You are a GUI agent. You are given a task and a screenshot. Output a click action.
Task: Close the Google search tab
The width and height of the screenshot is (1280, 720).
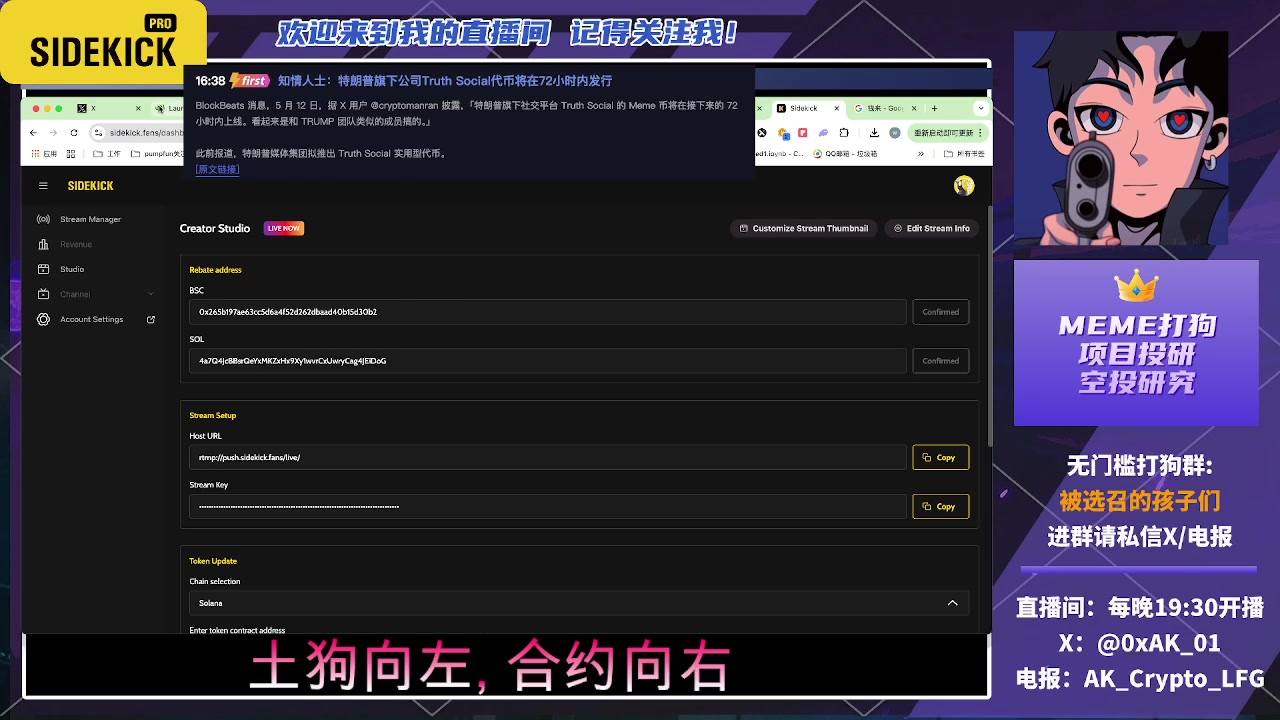coord(914,108)
